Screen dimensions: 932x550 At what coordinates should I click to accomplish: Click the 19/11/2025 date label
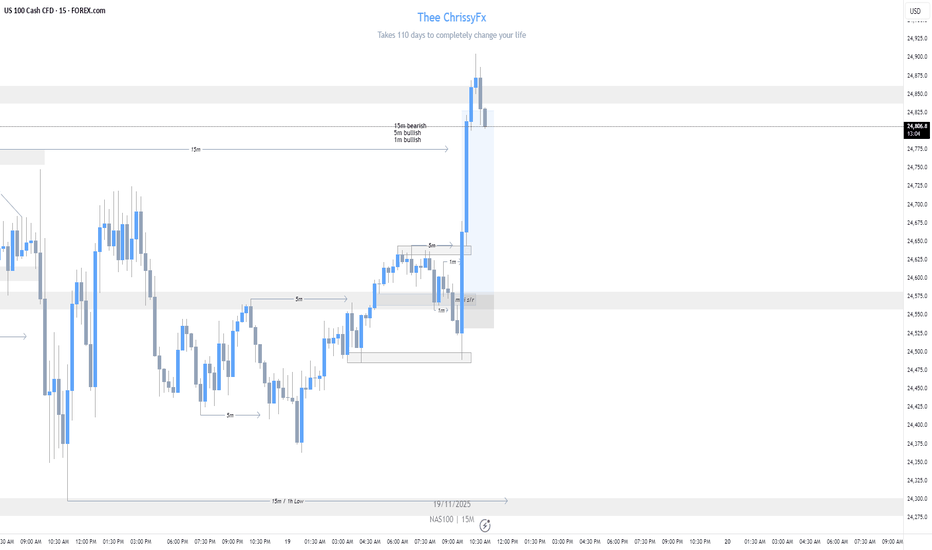452,506
